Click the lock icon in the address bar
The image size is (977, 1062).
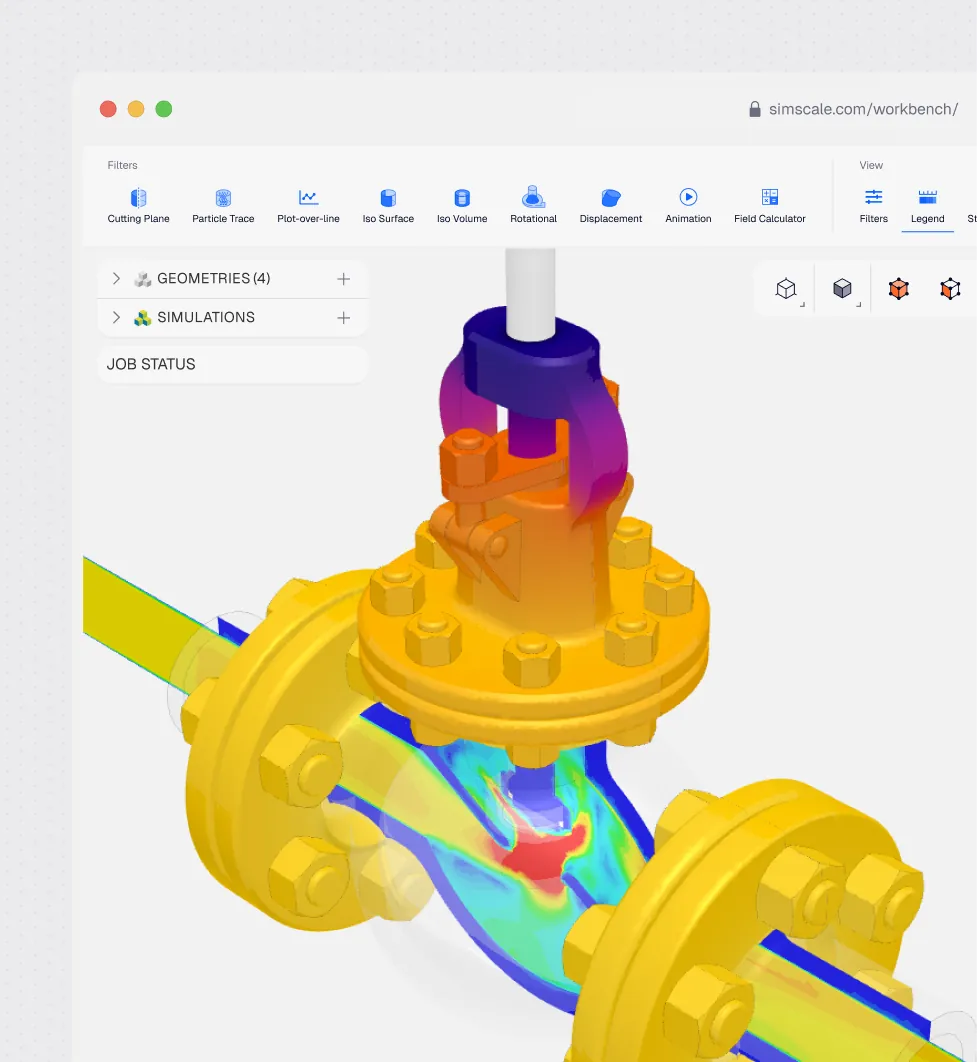[755, 109]
